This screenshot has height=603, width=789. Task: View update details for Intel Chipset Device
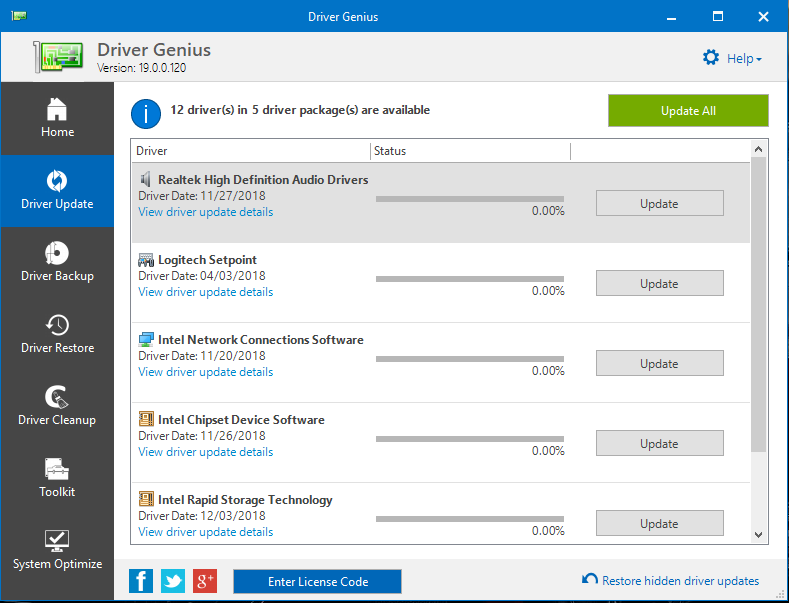click(206, 452)
